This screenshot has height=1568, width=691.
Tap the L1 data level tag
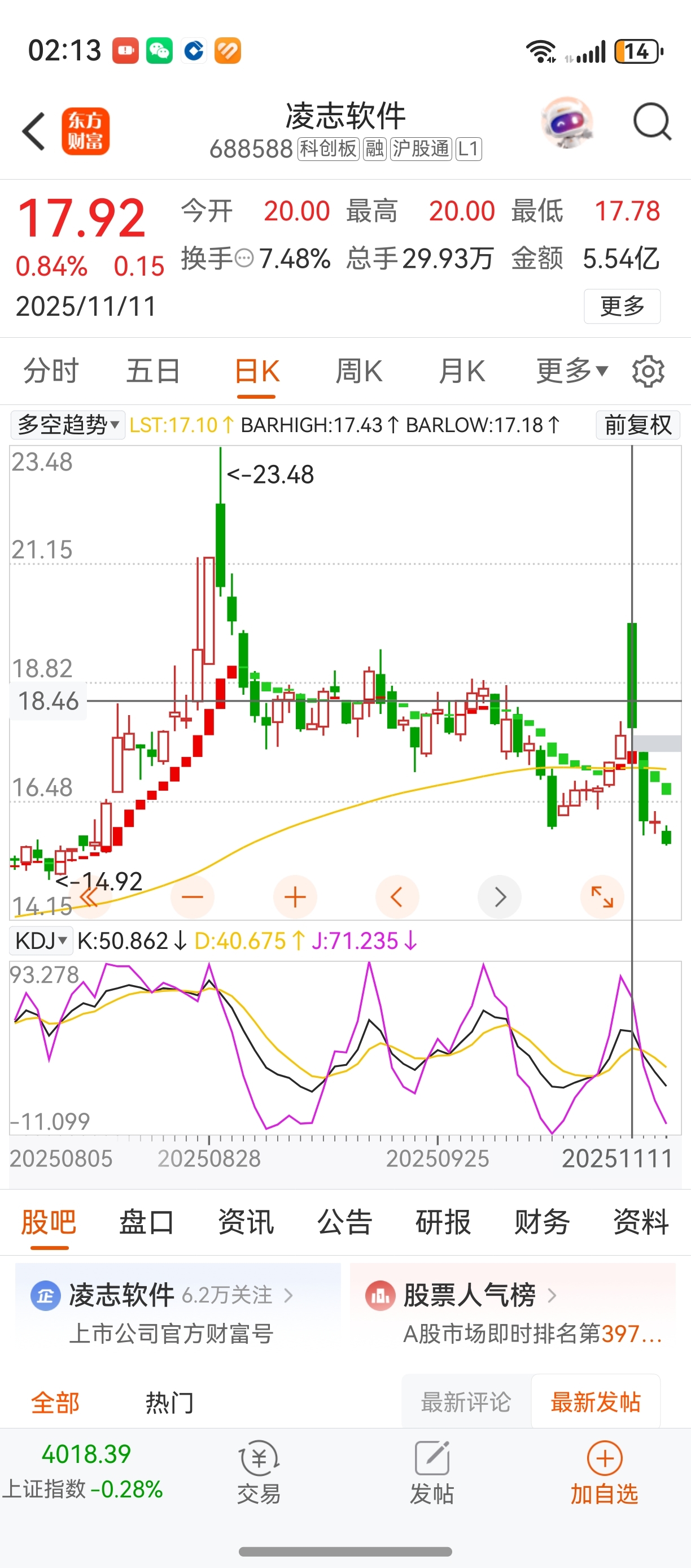[469, 149]
